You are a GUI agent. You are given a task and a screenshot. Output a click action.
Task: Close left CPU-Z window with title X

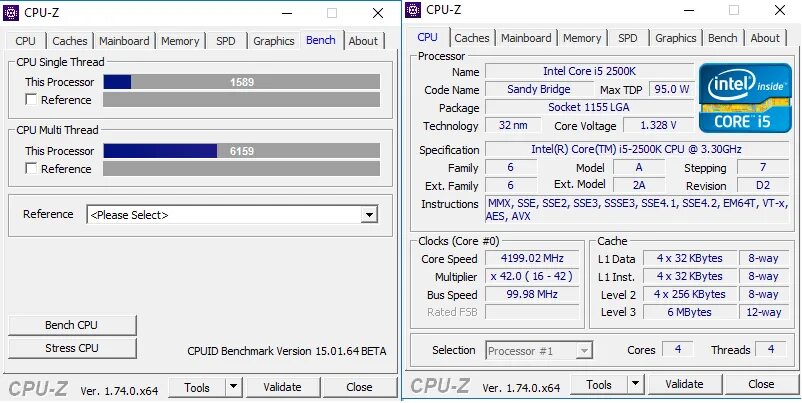[378, 13]
